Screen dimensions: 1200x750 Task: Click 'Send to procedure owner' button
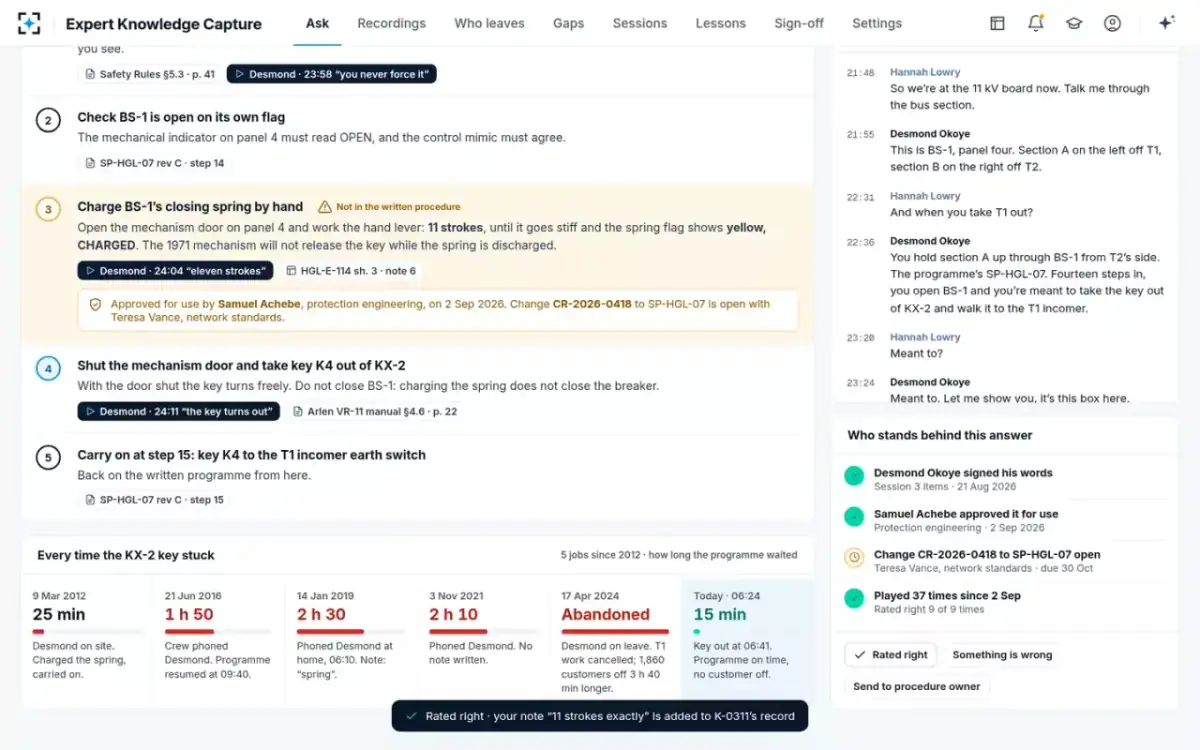tap(916, 687)
